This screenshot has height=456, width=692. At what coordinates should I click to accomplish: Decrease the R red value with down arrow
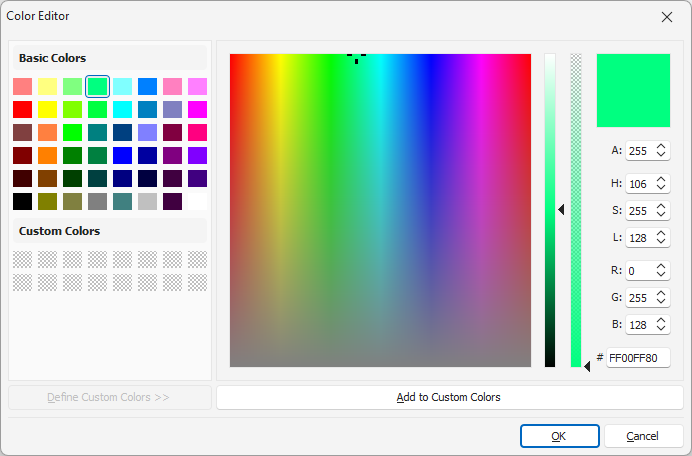(661, 274)
